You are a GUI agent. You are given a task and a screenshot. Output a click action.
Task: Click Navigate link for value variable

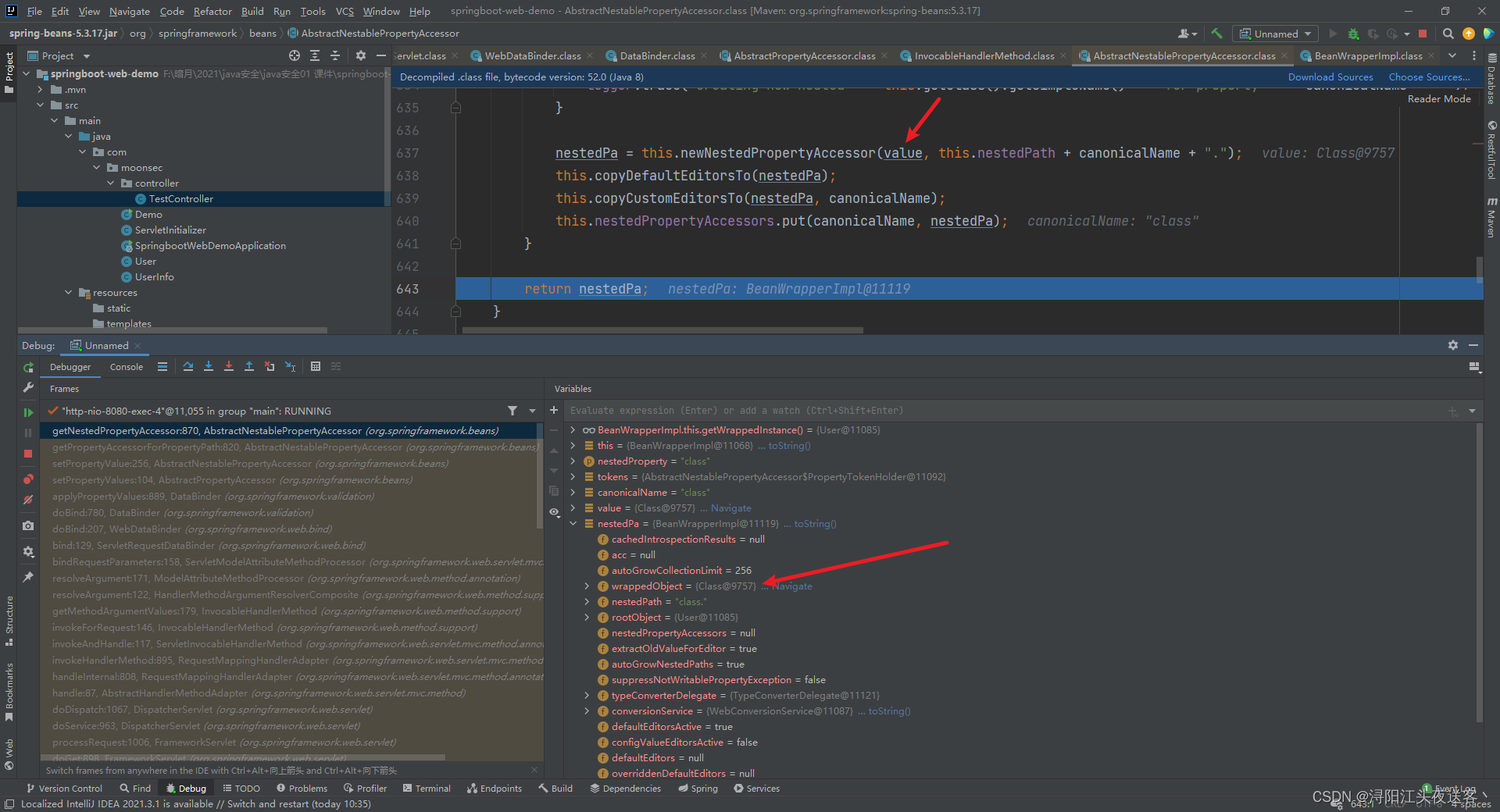pos(730,508)
